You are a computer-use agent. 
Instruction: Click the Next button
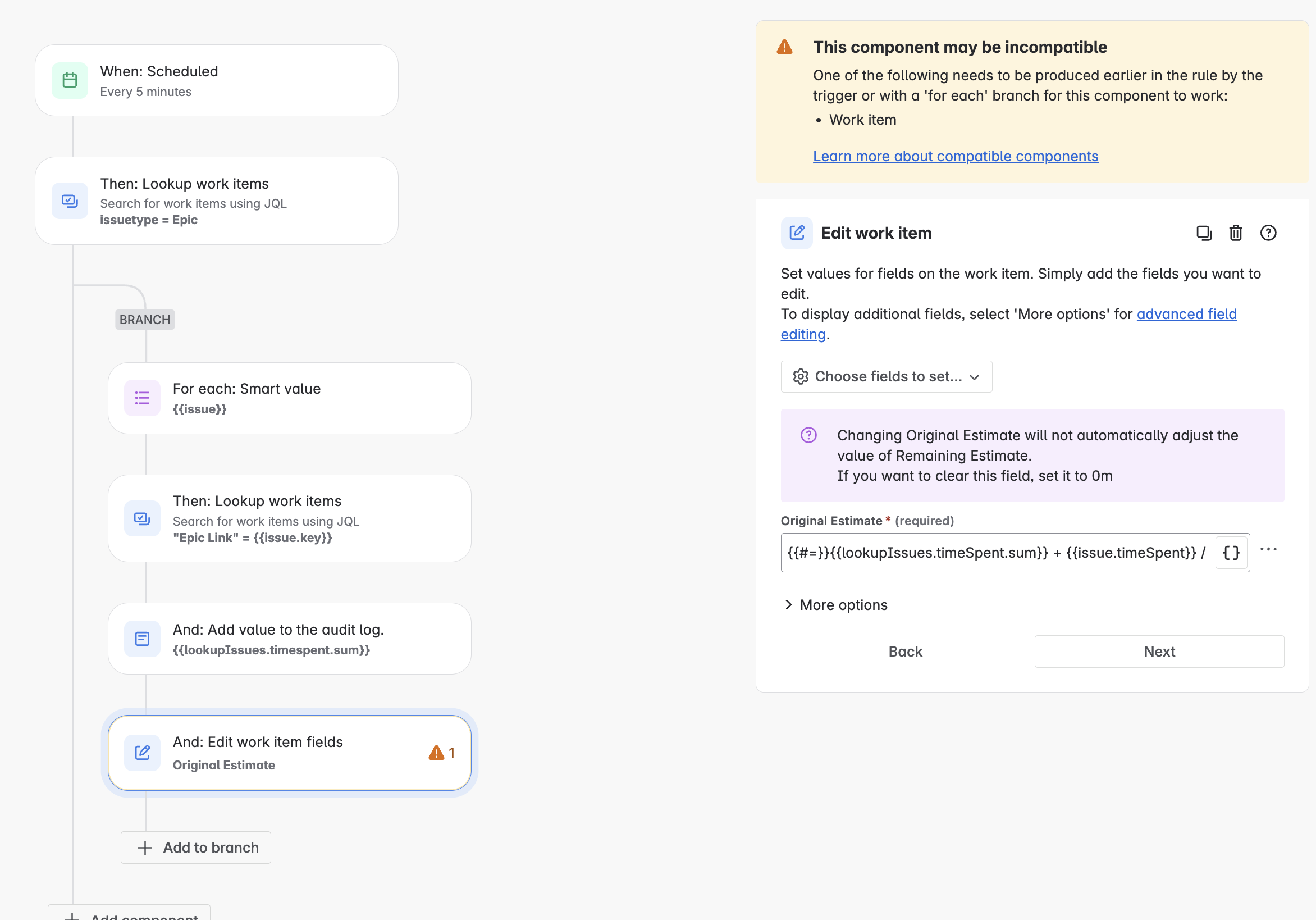click(x=1159, y=652)
